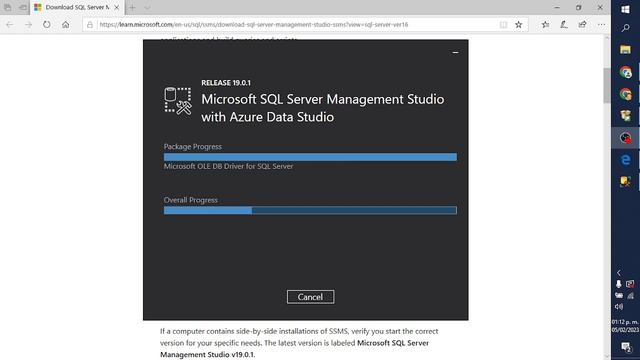Screen dimensions: 640x360
Task: Share this page
Action: 582,25
